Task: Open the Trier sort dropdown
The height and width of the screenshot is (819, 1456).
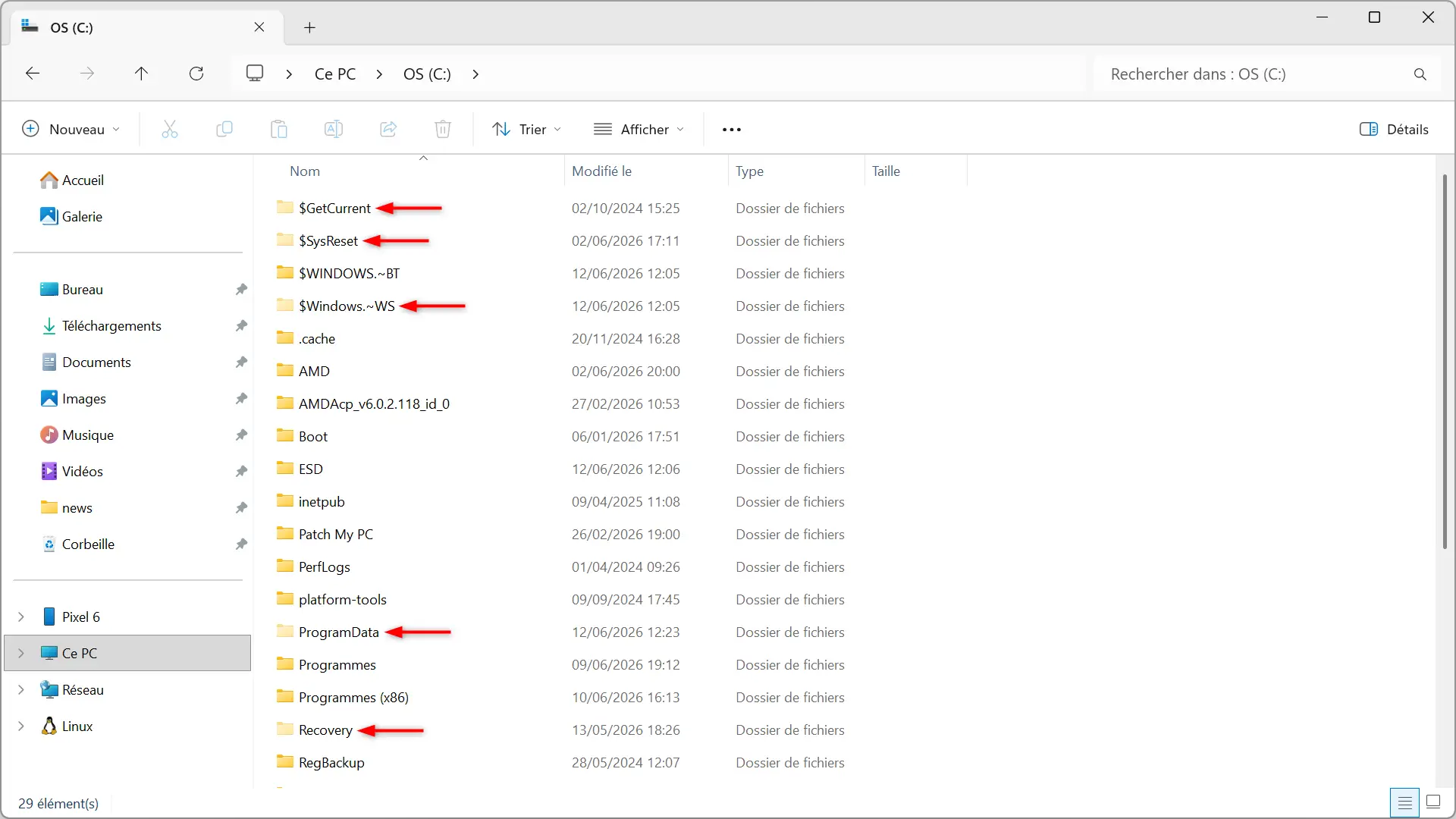Action: click(527, 129)
